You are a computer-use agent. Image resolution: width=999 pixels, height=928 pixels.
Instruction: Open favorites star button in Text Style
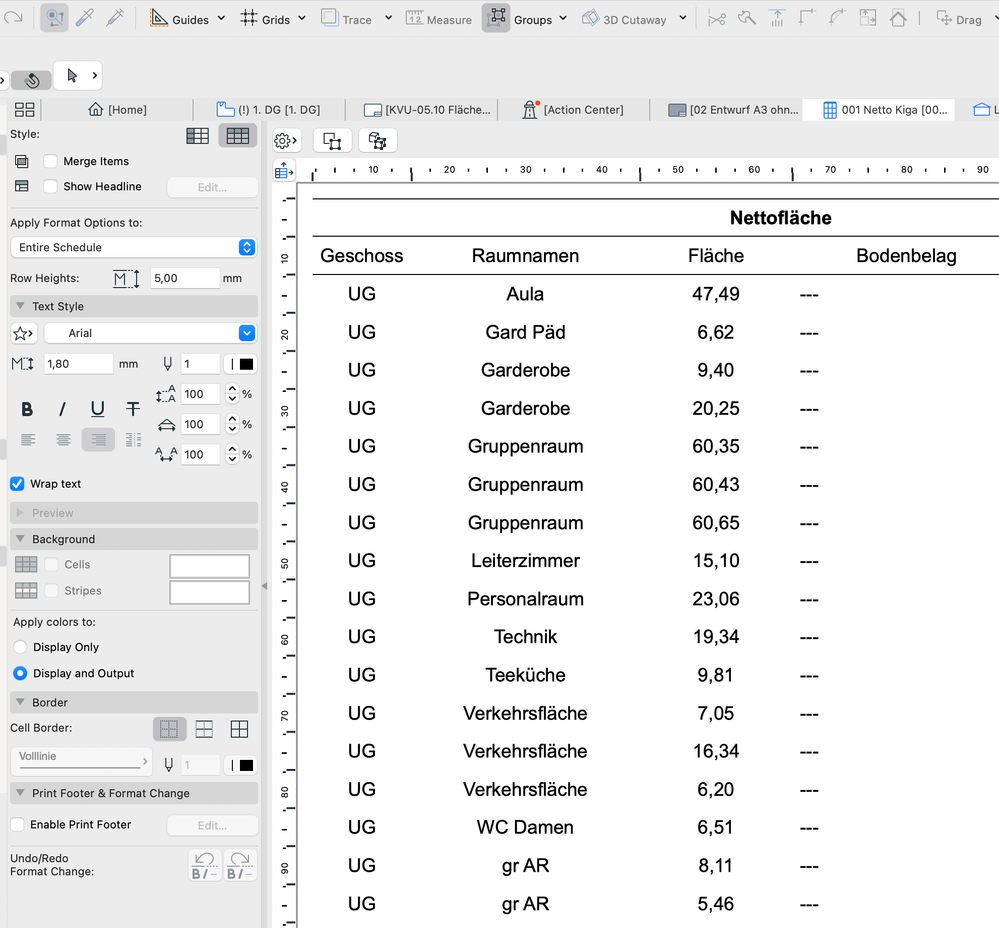coord(24,333)
